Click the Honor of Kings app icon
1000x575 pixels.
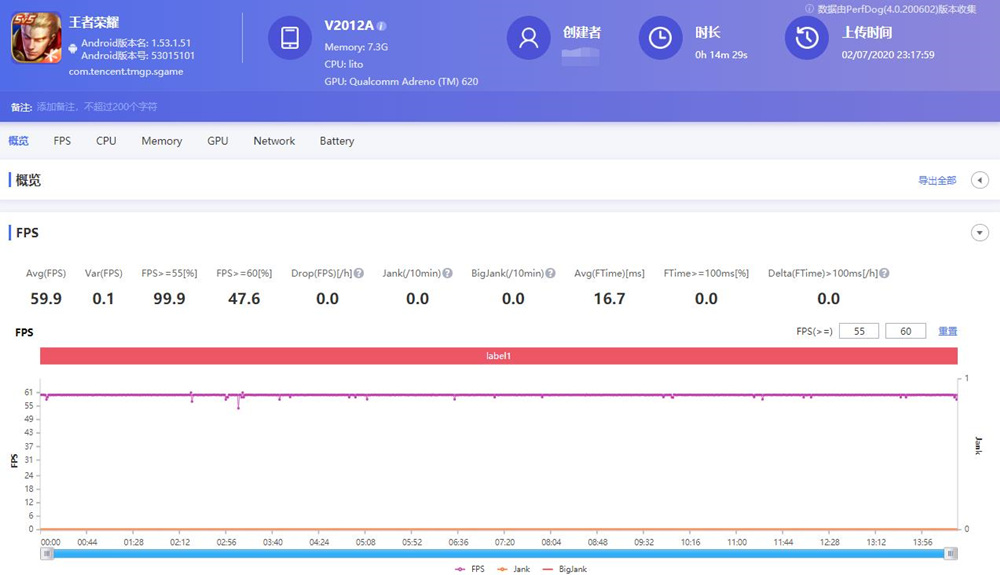pyautogui.click(x=36, y=38)
